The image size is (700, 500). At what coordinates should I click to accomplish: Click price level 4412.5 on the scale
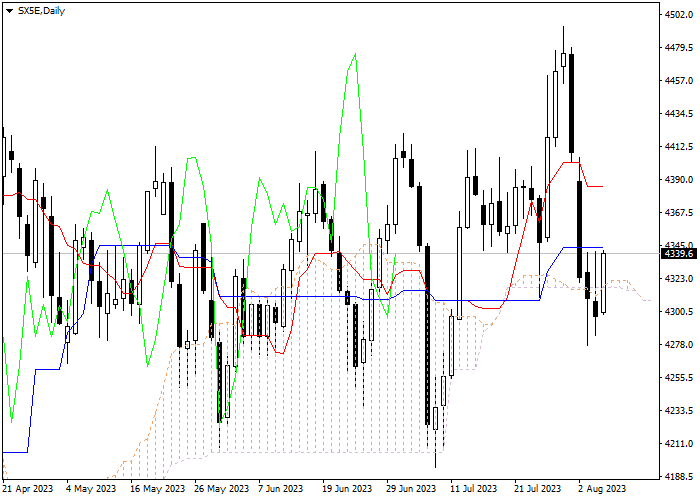[x=679, y=147]
